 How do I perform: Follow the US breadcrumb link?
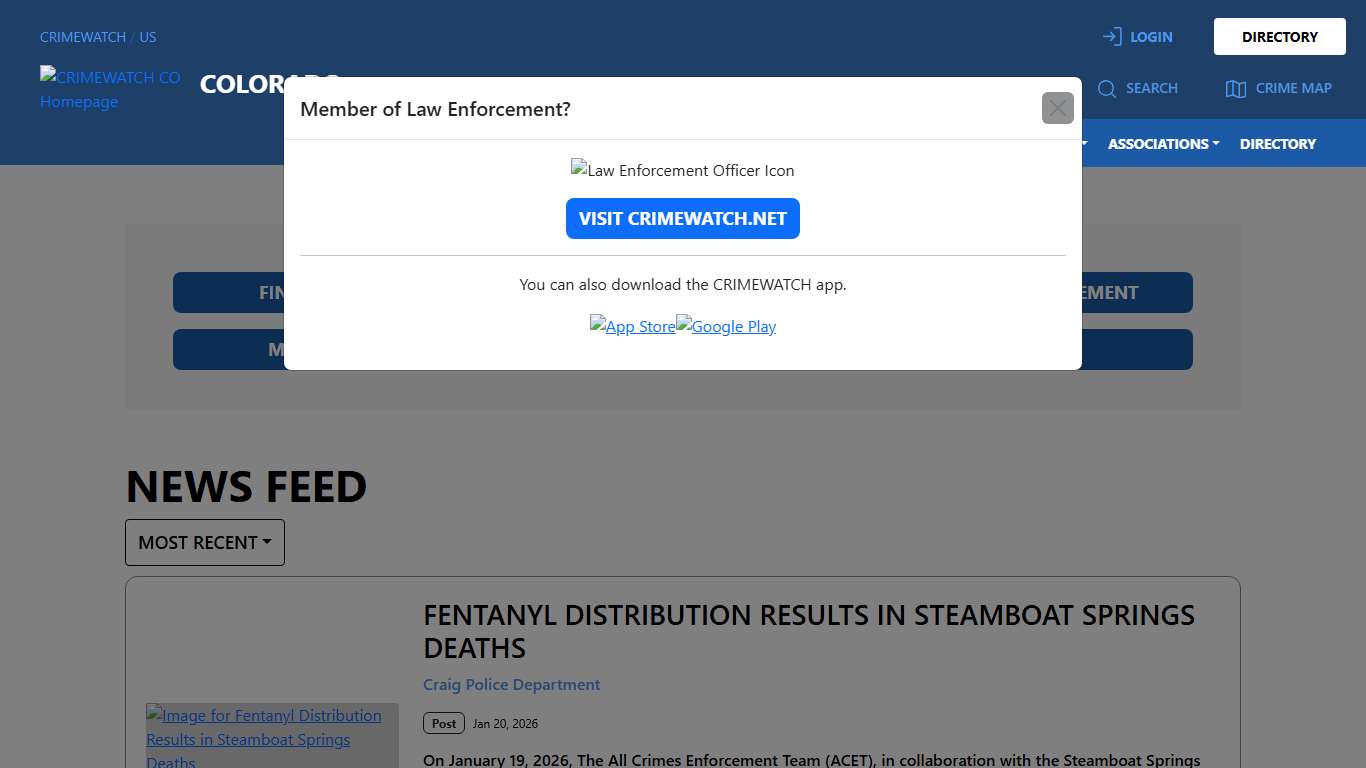coord(148,37)
